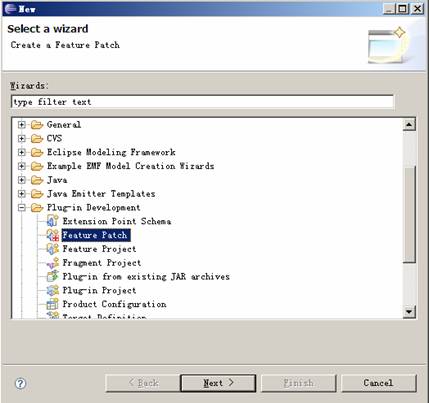Select the Feature Patch entry
Viewport: 429px width, 403px height.
95,235
